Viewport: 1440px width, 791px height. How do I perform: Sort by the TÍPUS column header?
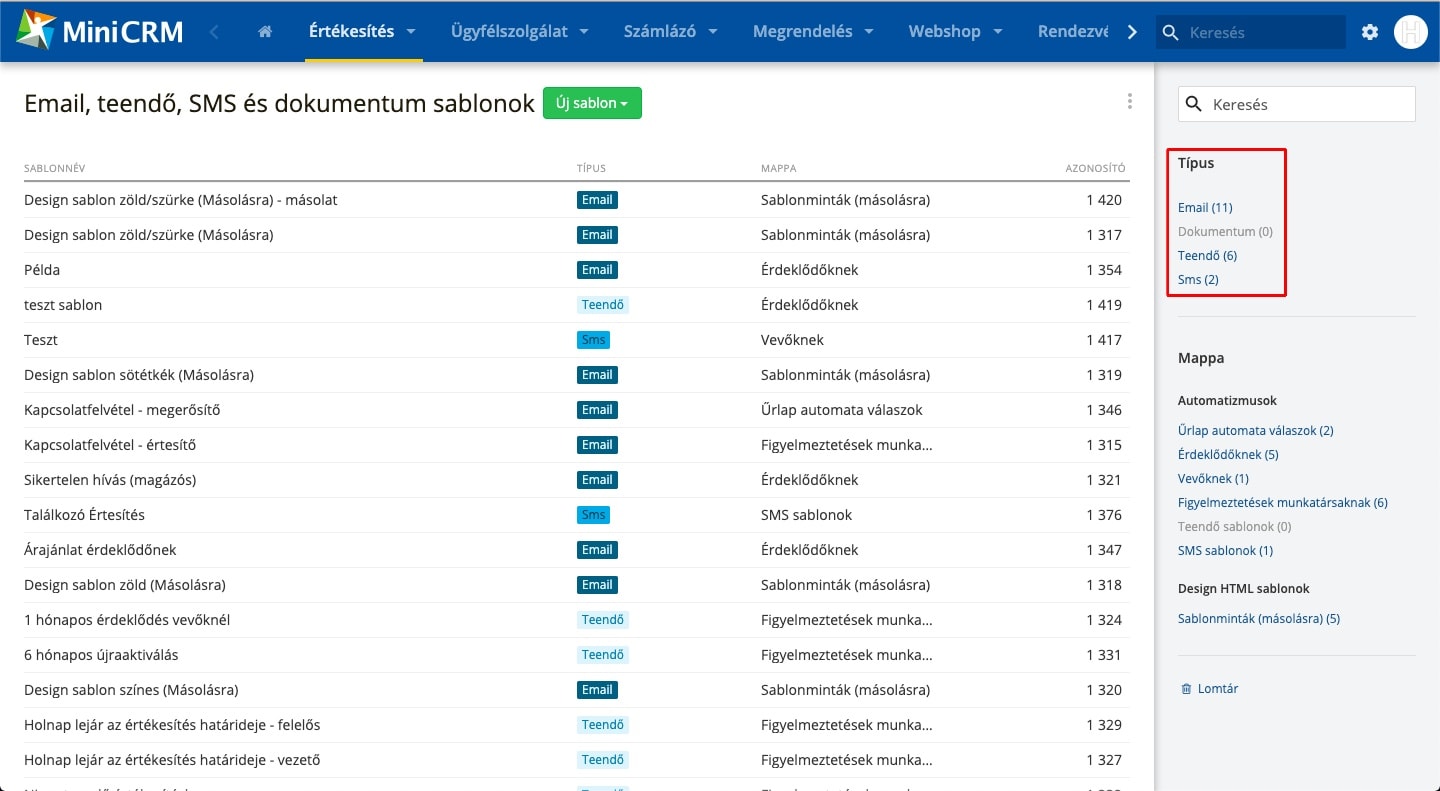(591, 168)
